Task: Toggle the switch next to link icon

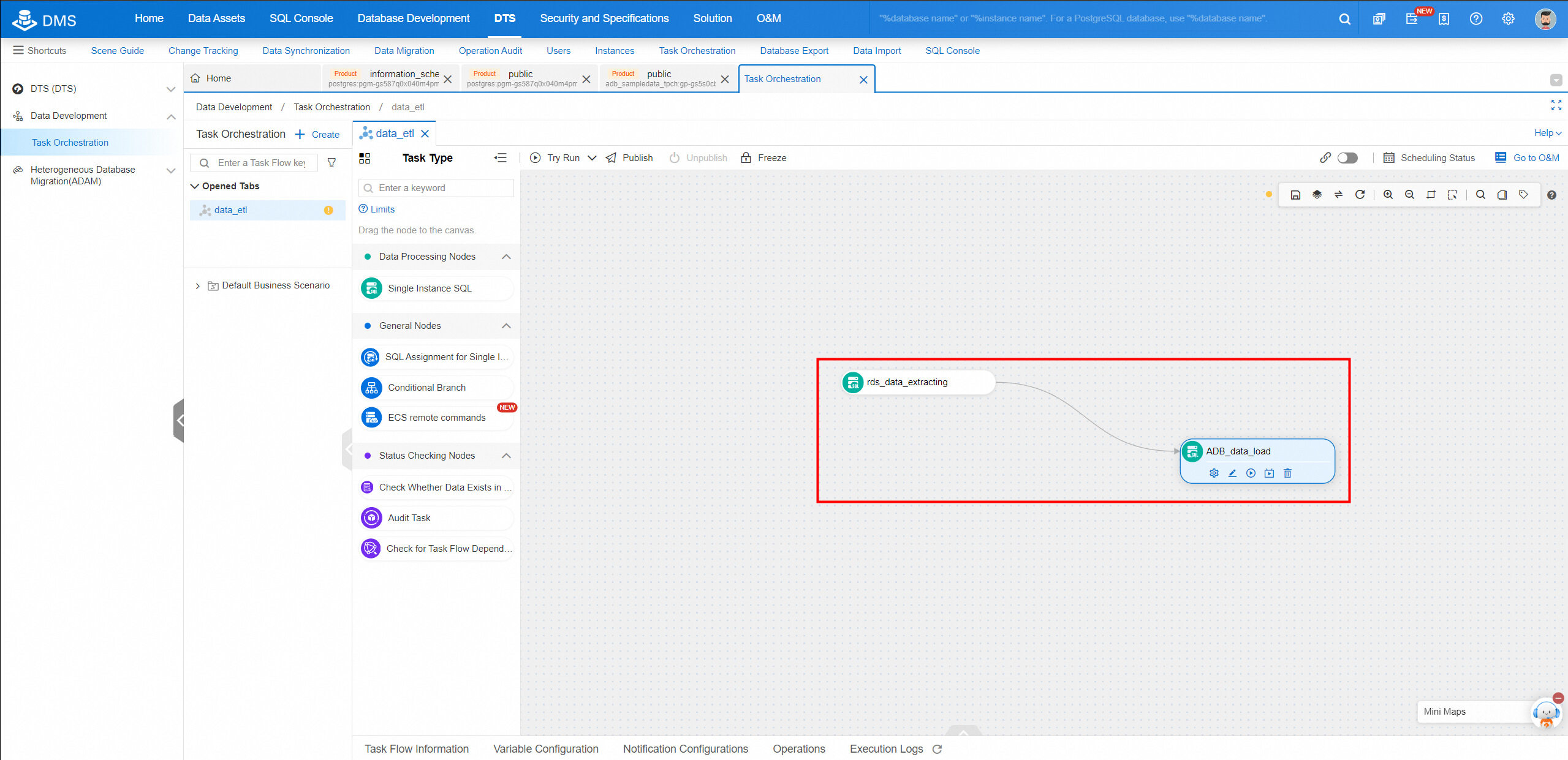Action: 1347,158
